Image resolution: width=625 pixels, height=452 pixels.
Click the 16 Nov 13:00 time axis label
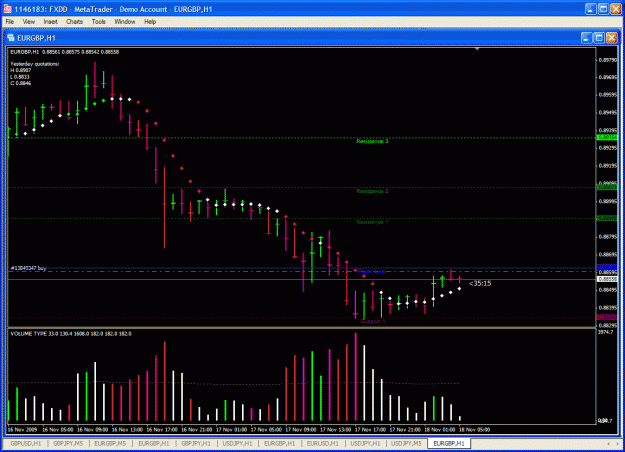pos(127,430)
